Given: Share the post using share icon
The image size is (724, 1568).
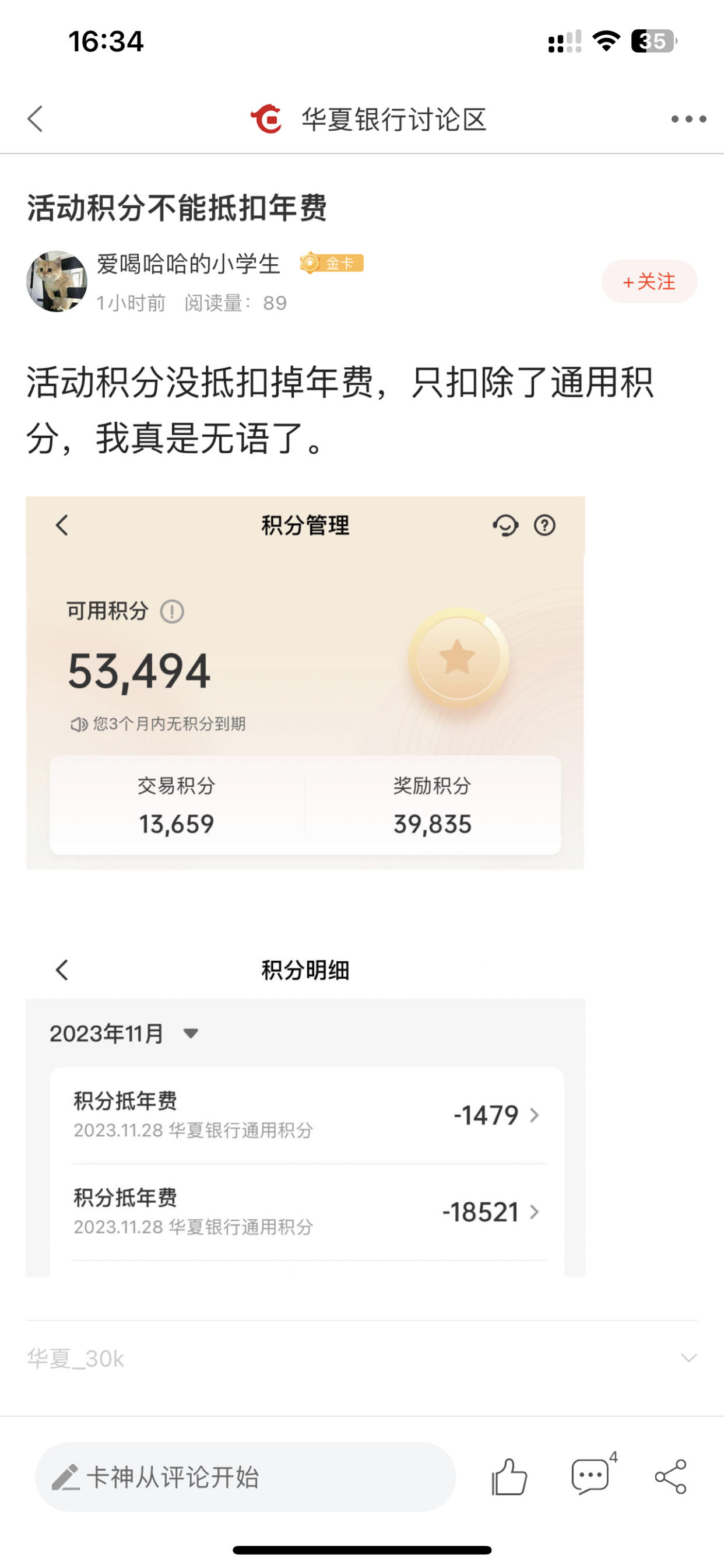Looking at the screenshot, I should 671,1476.
